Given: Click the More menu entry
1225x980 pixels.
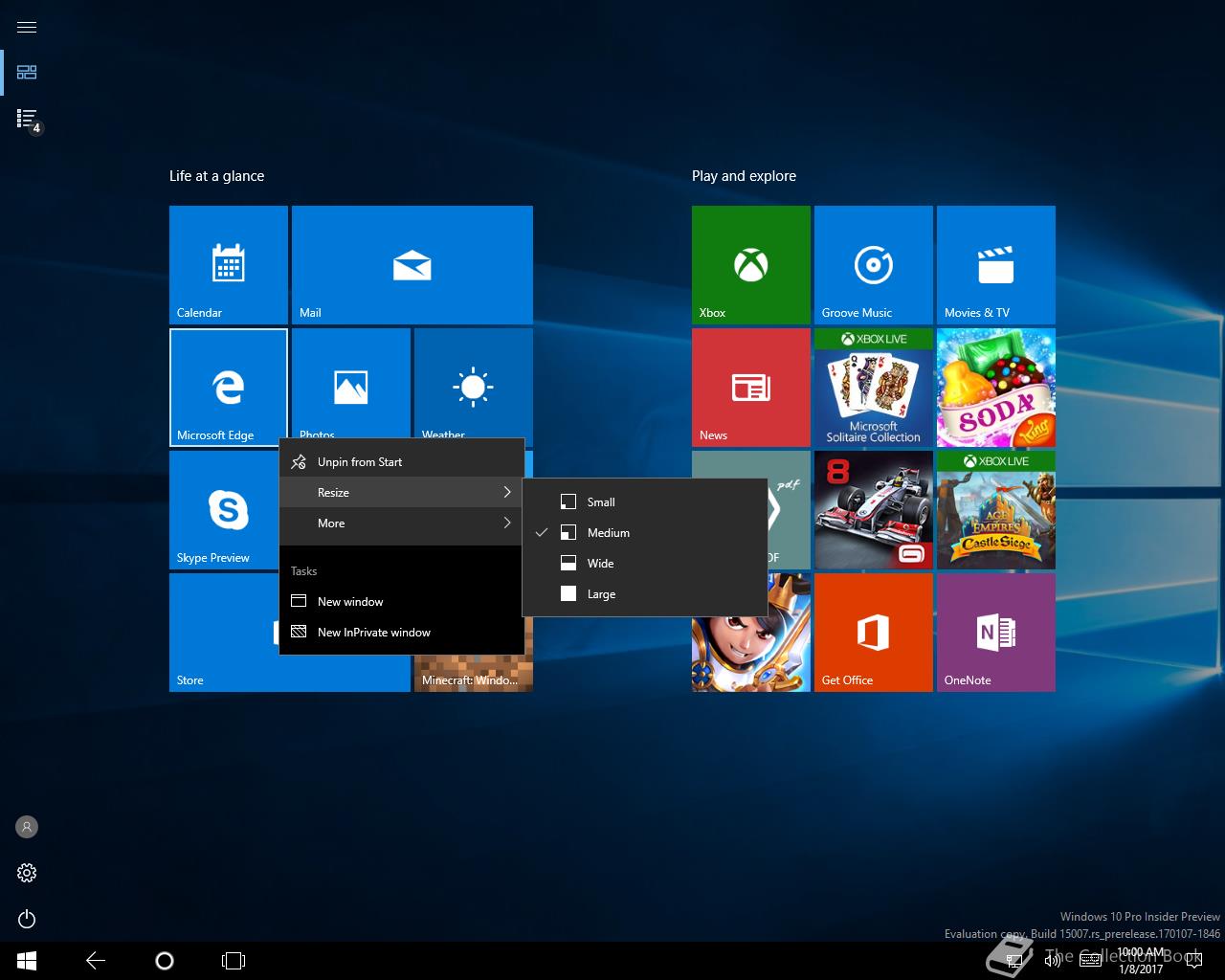Looking at the screenshot, I should (x=401, y=523).
